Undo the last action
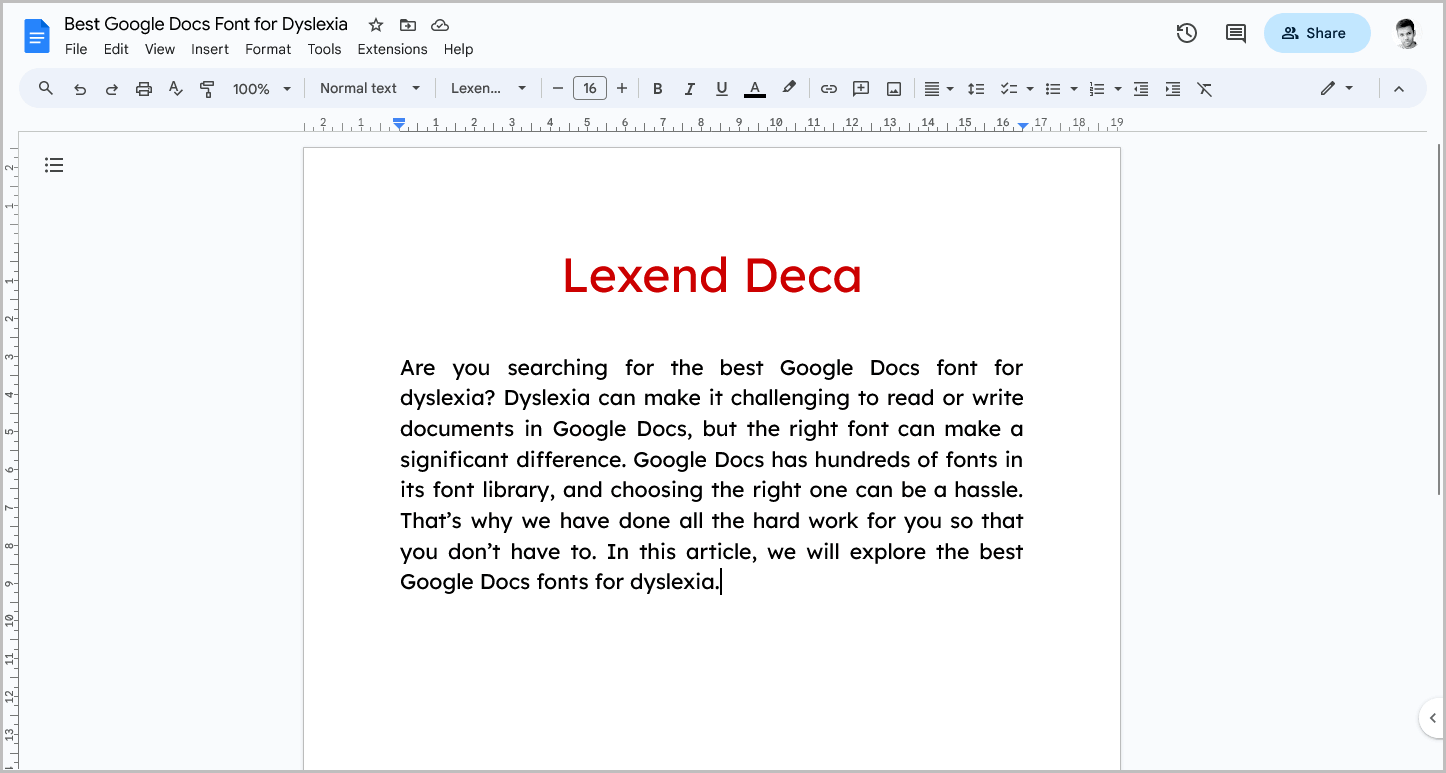1446x773 pixels. pos(80,89)
